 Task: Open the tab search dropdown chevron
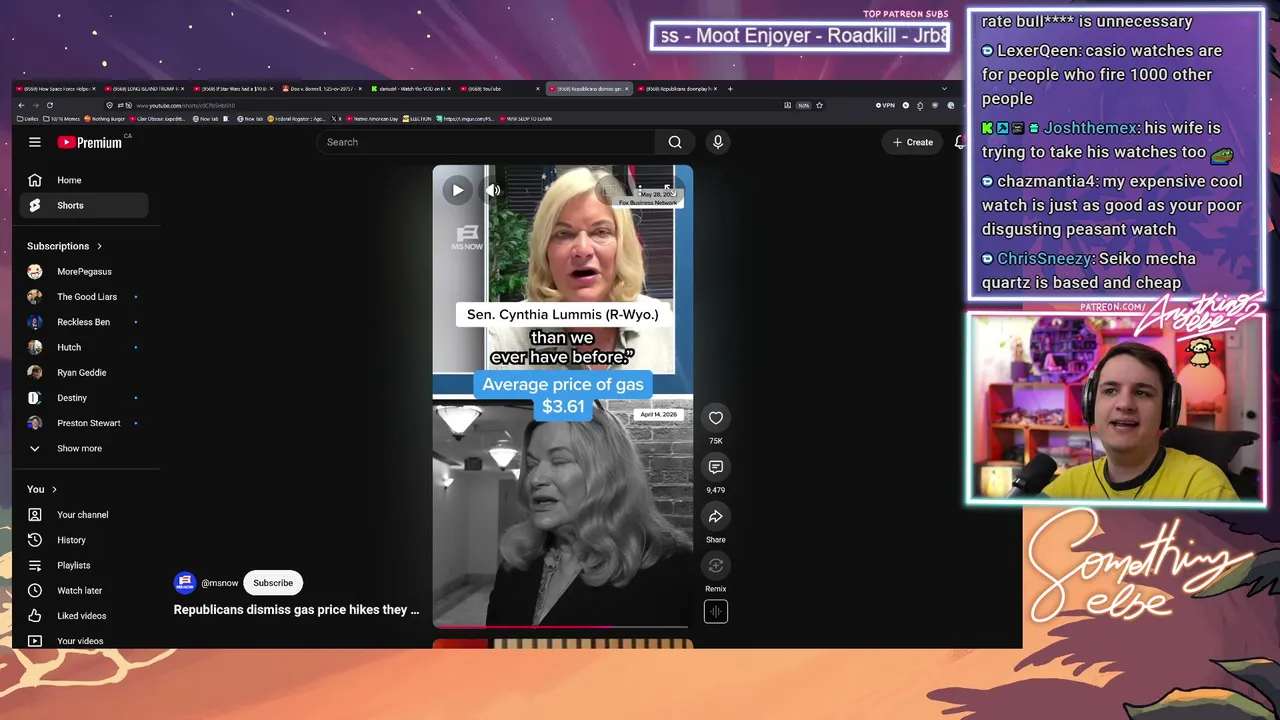944,89
